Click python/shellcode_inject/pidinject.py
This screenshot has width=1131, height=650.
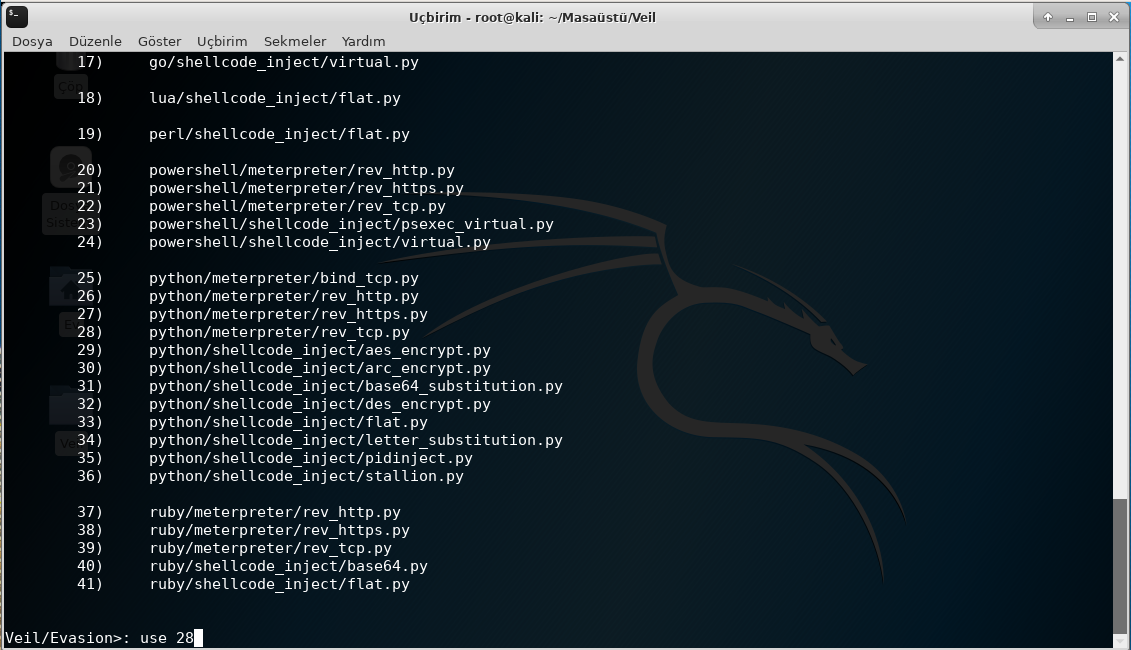tap(311, 459)
